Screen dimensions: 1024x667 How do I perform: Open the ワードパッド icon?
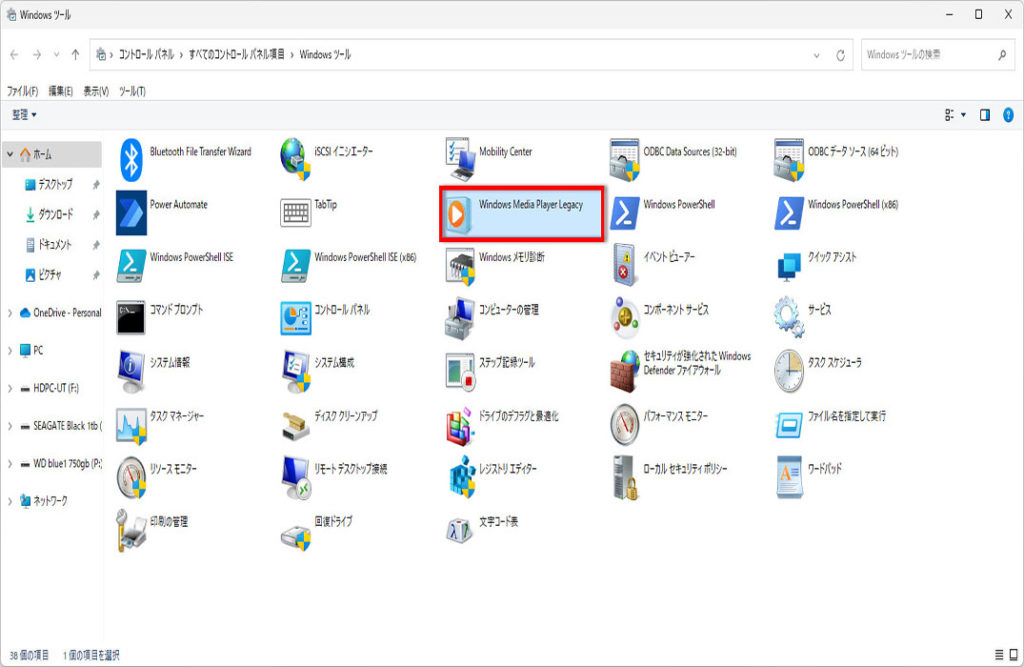tap(789, 476)
